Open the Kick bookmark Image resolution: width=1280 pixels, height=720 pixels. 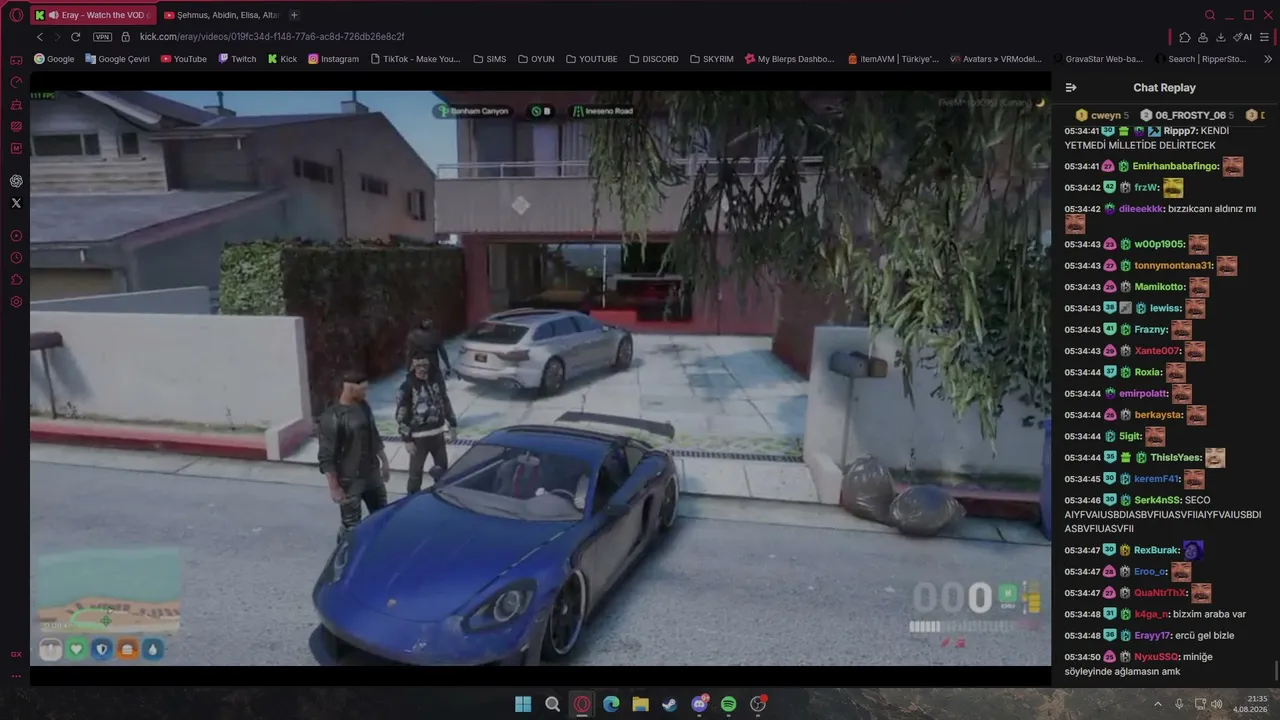tap(282, 59)
